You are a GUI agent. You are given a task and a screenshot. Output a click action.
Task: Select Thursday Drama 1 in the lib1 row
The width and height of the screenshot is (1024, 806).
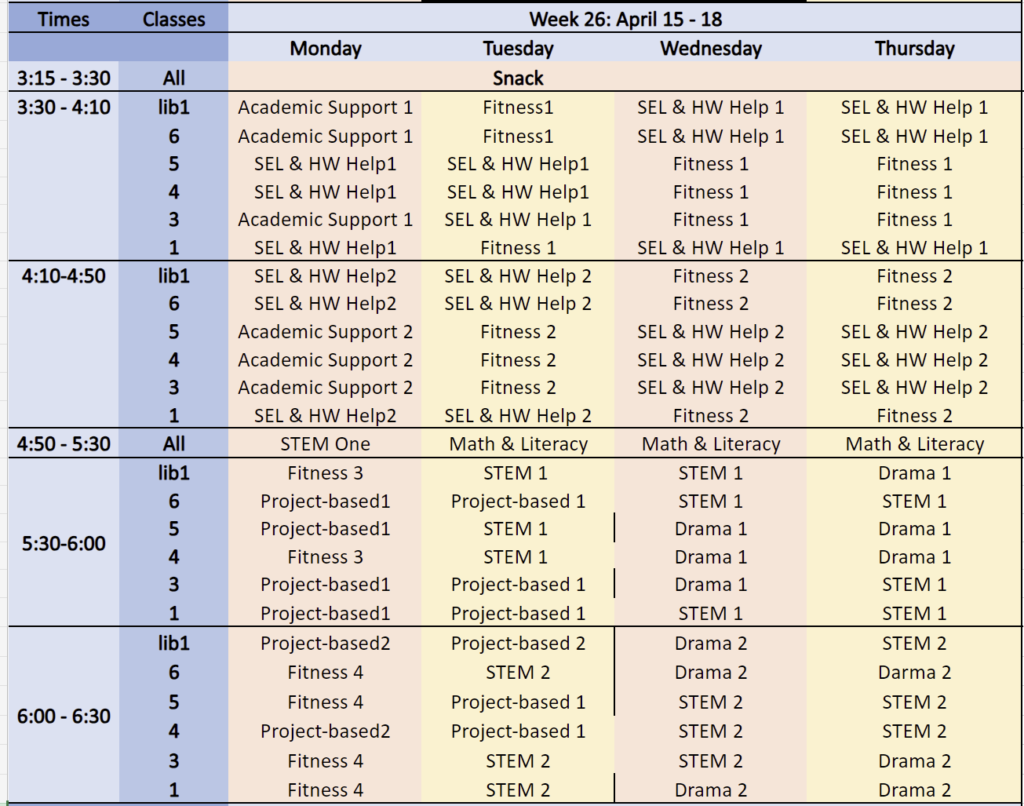pyautogui.click(x=914, y=473)
